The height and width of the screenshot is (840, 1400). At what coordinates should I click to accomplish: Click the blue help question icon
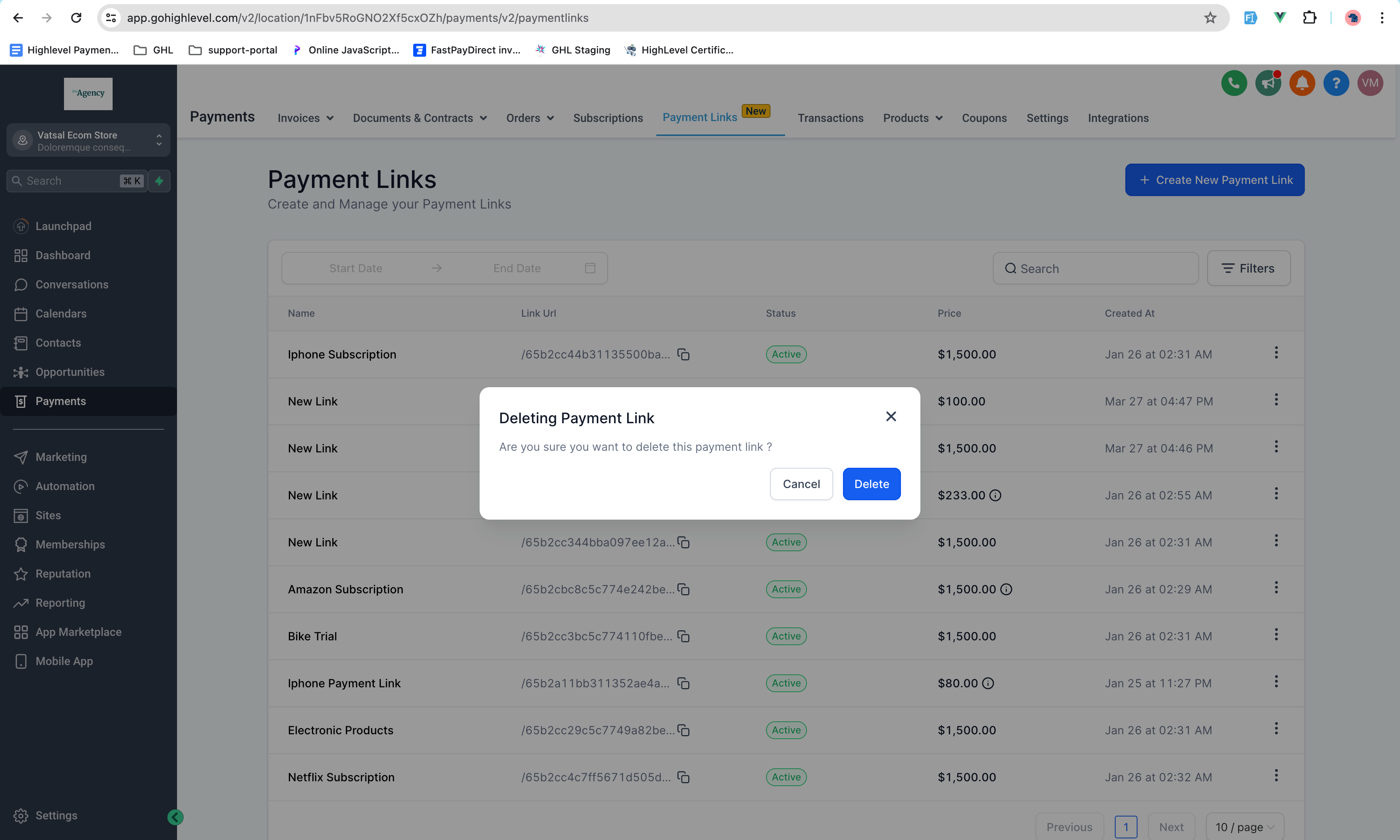click(1336, 83)
